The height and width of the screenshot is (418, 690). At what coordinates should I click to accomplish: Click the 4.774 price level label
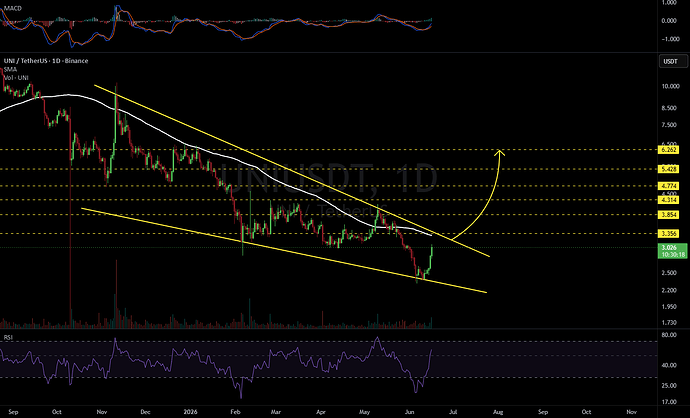[x=668, y=186]
